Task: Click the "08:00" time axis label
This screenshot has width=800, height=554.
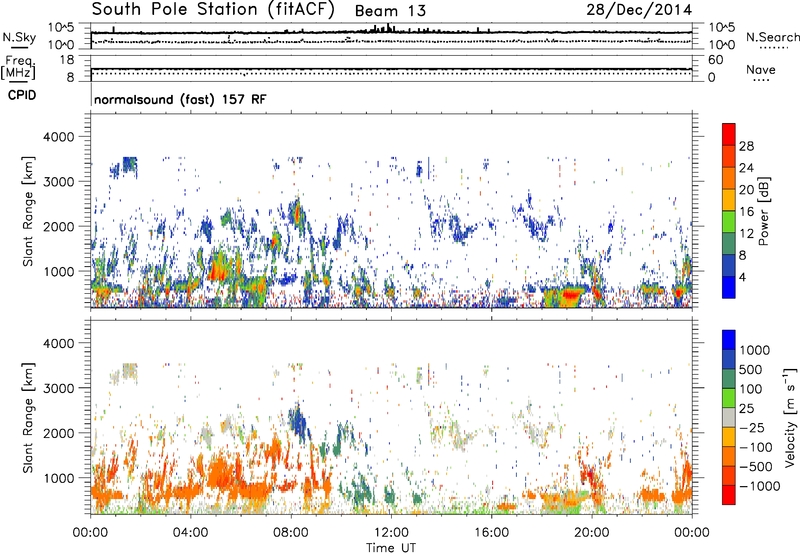Action: 291,533
